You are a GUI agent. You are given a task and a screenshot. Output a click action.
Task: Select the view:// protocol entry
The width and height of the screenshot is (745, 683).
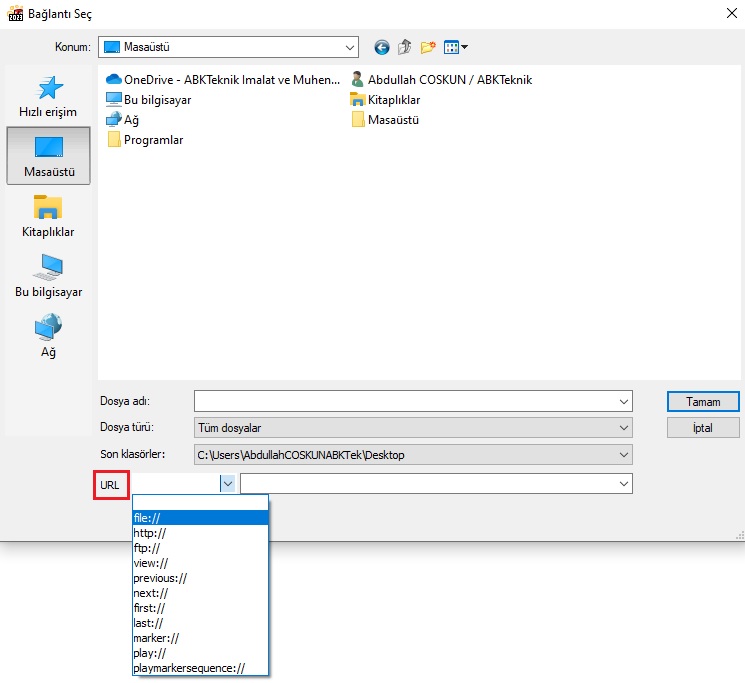tap(150, 563)
